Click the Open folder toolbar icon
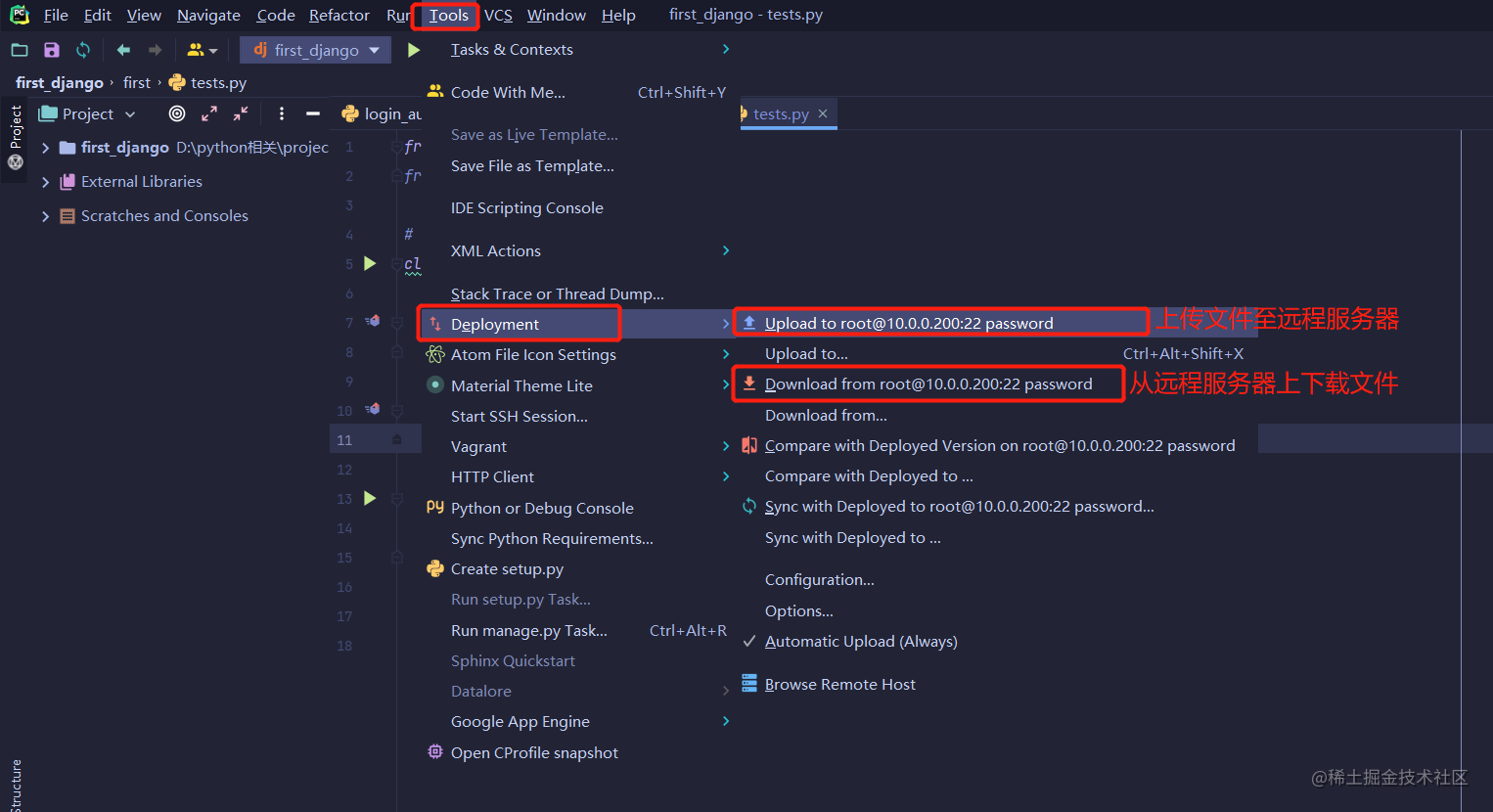This screenshot has height=812, width=1493. [20, 50]
